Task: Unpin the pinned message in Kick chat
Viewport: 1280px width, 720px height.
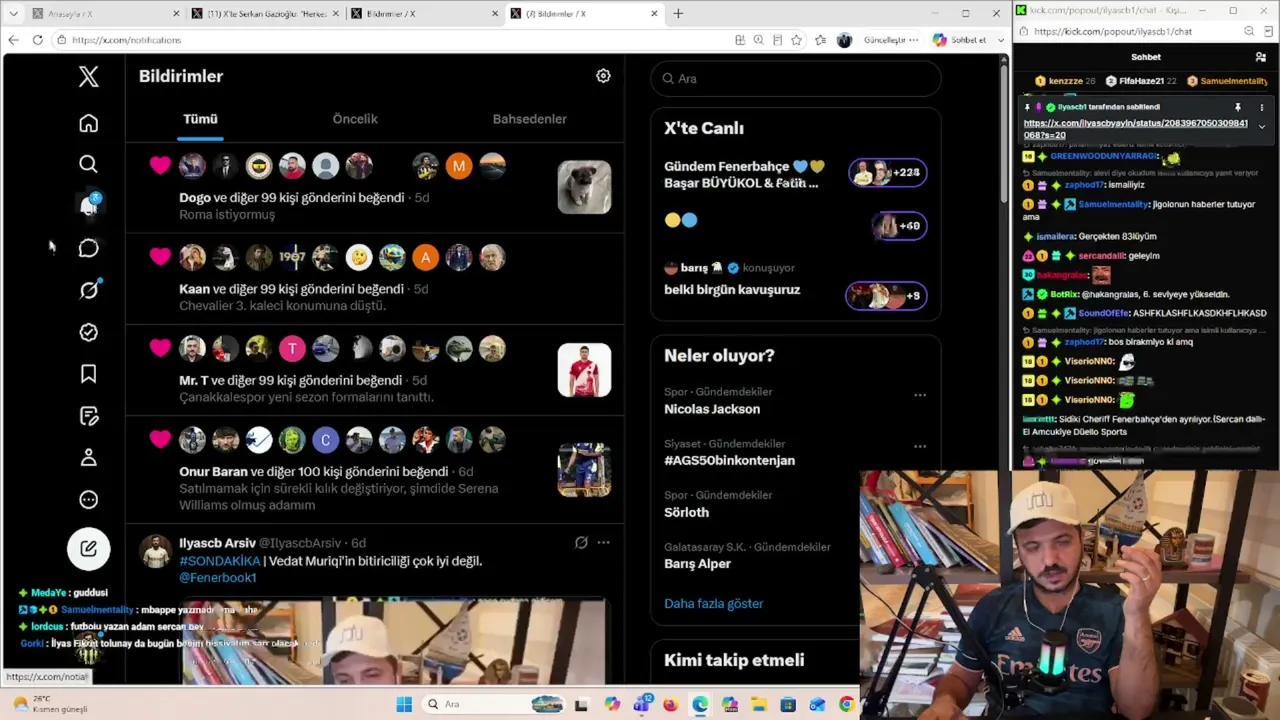Action: click(1237, 107)
